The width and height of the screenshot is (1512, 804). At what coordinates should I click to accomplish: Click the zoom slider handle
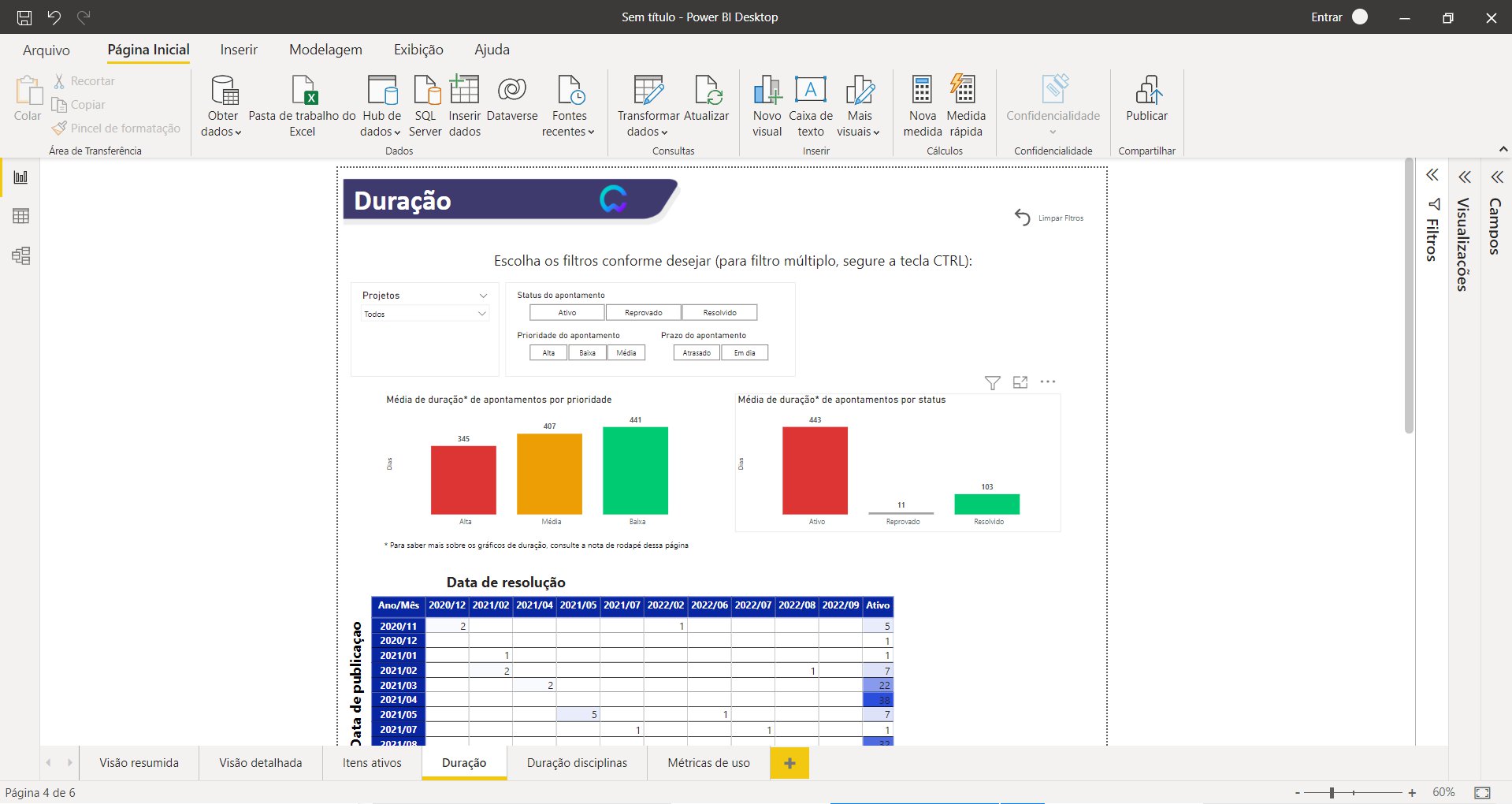(1332, 792)
